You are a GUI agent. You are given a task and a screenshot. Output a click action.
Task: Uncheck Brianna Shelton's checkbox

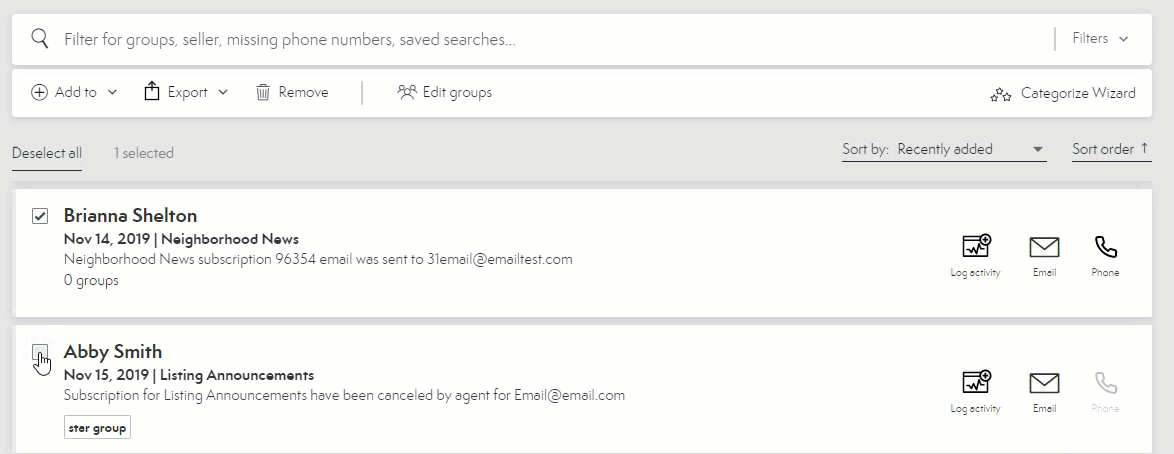click(x=40, y=216)
